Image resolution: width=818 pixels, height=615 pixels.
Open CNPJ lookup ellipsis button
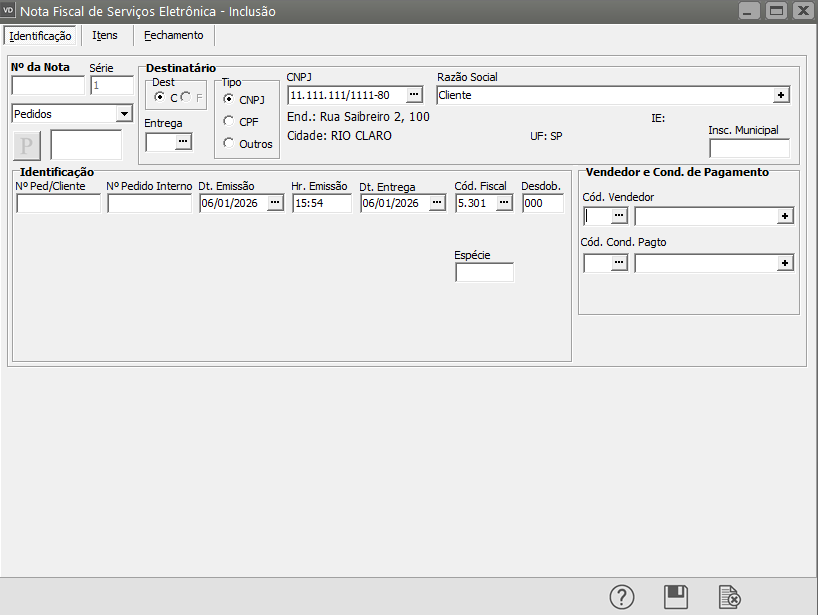(x=414, y=95)
